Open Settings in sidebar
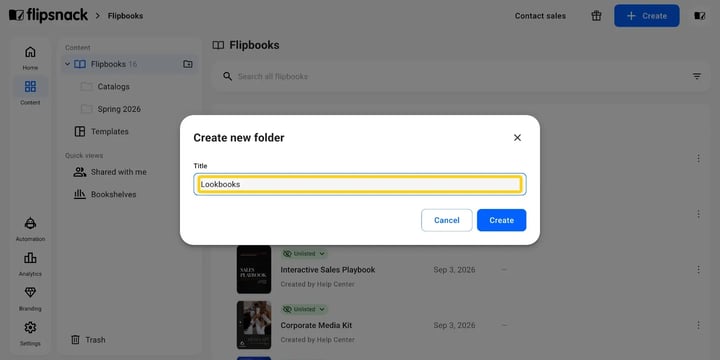 point(30,333)
